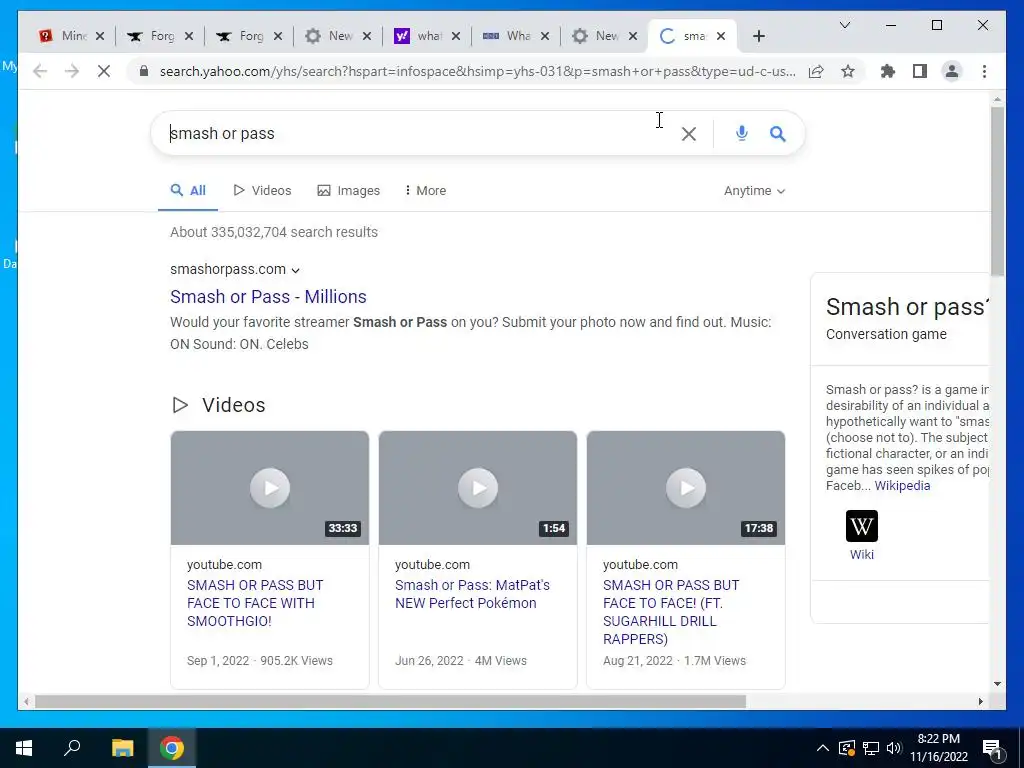
Task: Switch to Images results tab
Action: pyautogui.click(x=349, y=191)
